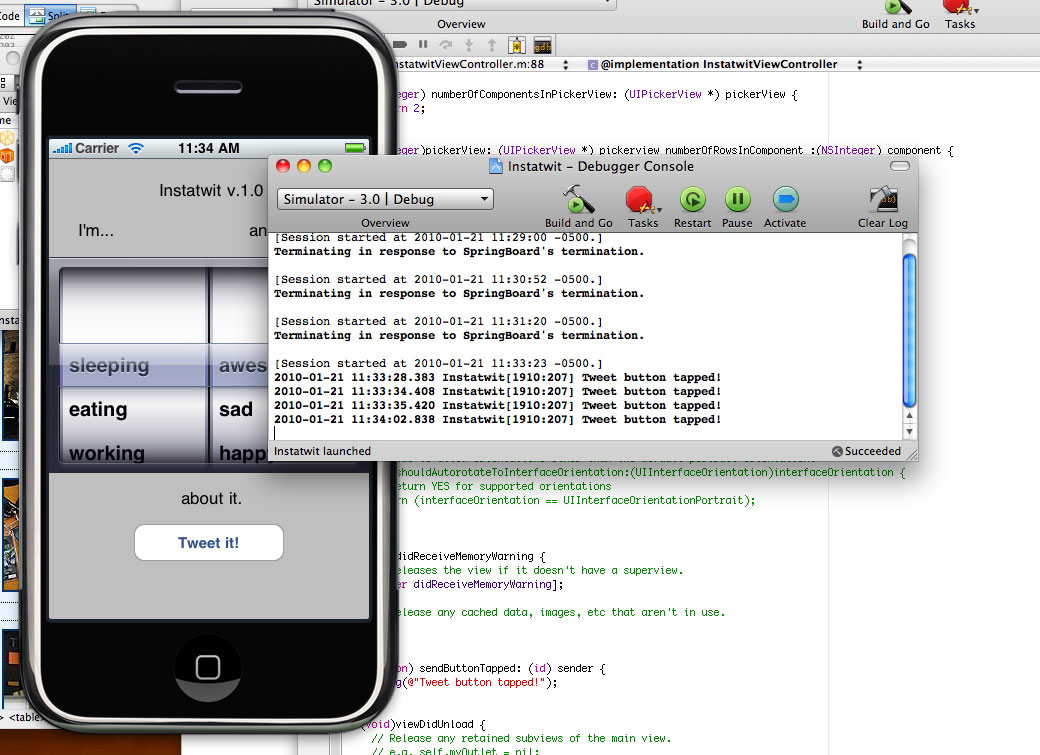Viewport: 1040px width, 755px height.
Task: Click the 'Succeeded' build status text
Action: tap(873, 451)
